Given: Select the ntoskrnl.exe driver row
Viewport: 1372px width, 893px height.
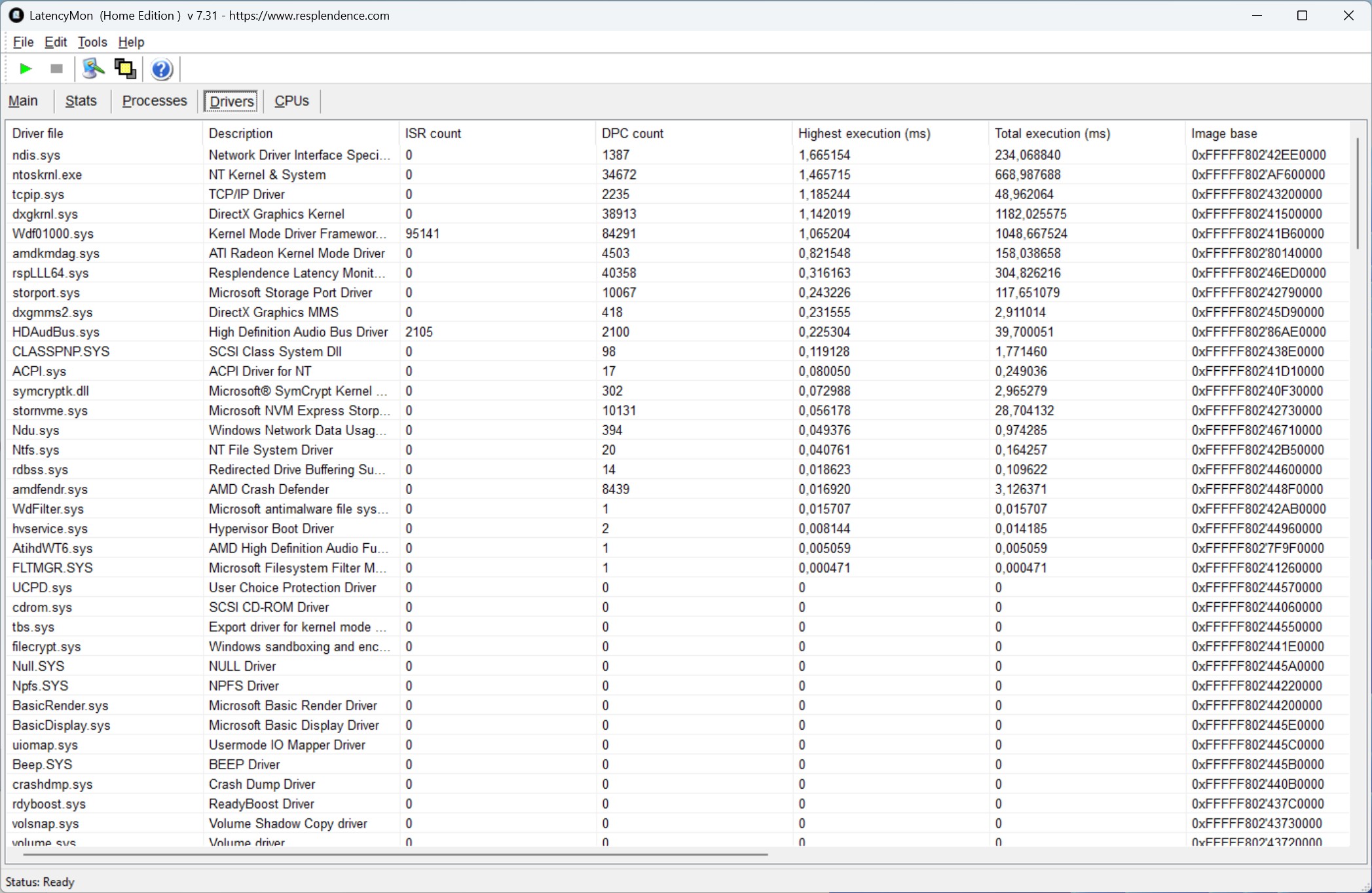Looking at the screenshot, I should pyautogui.click(x=47, y=175).
